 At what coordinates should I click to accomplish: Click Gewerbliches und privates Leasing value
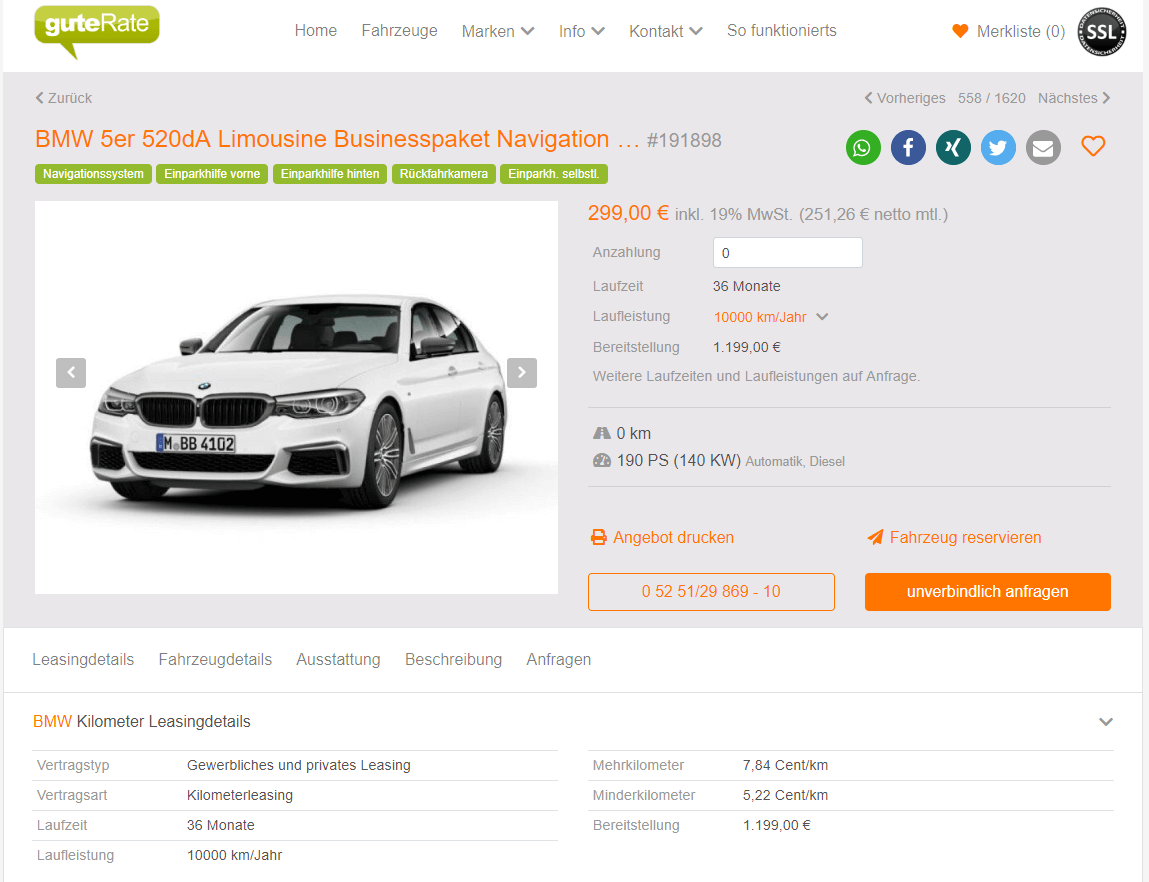coord(298,766)
